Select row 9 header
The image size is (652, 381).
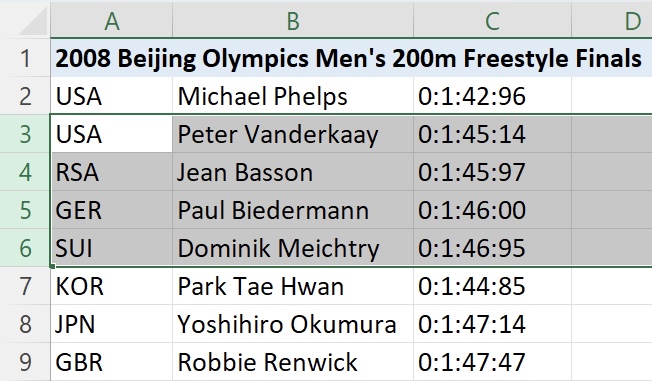[x=25, y=362]
